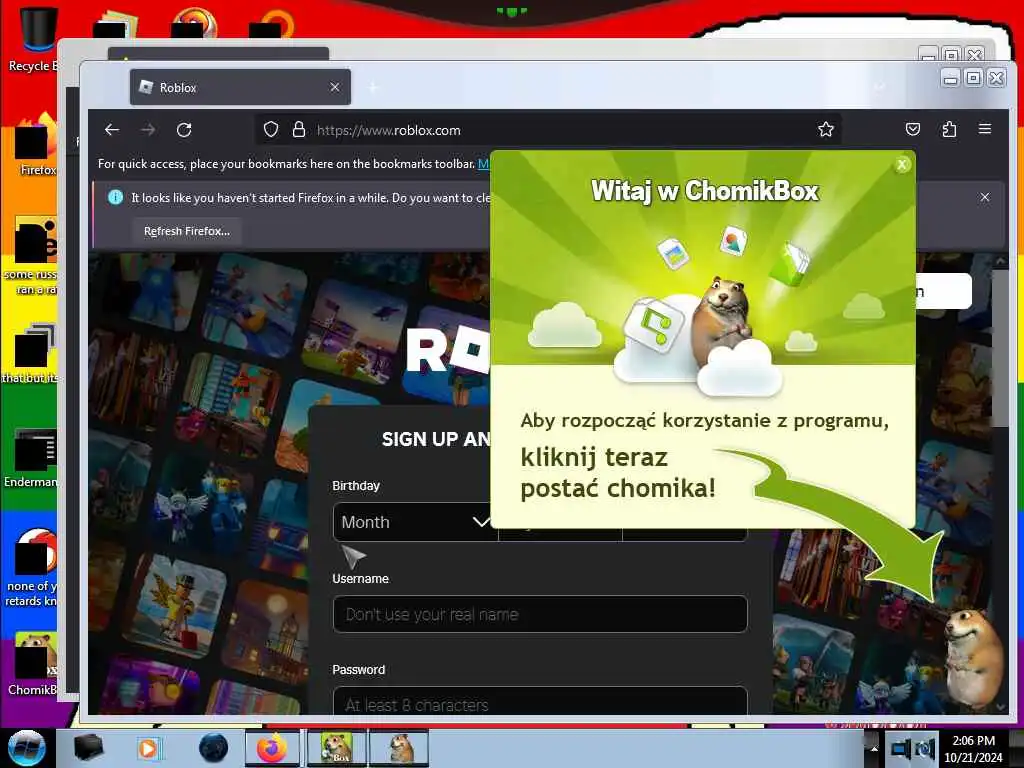Screen dimensions: 1024x768
Task: Dismiss the Firefox refresh notification bar
Action: [x=985, y=197]
